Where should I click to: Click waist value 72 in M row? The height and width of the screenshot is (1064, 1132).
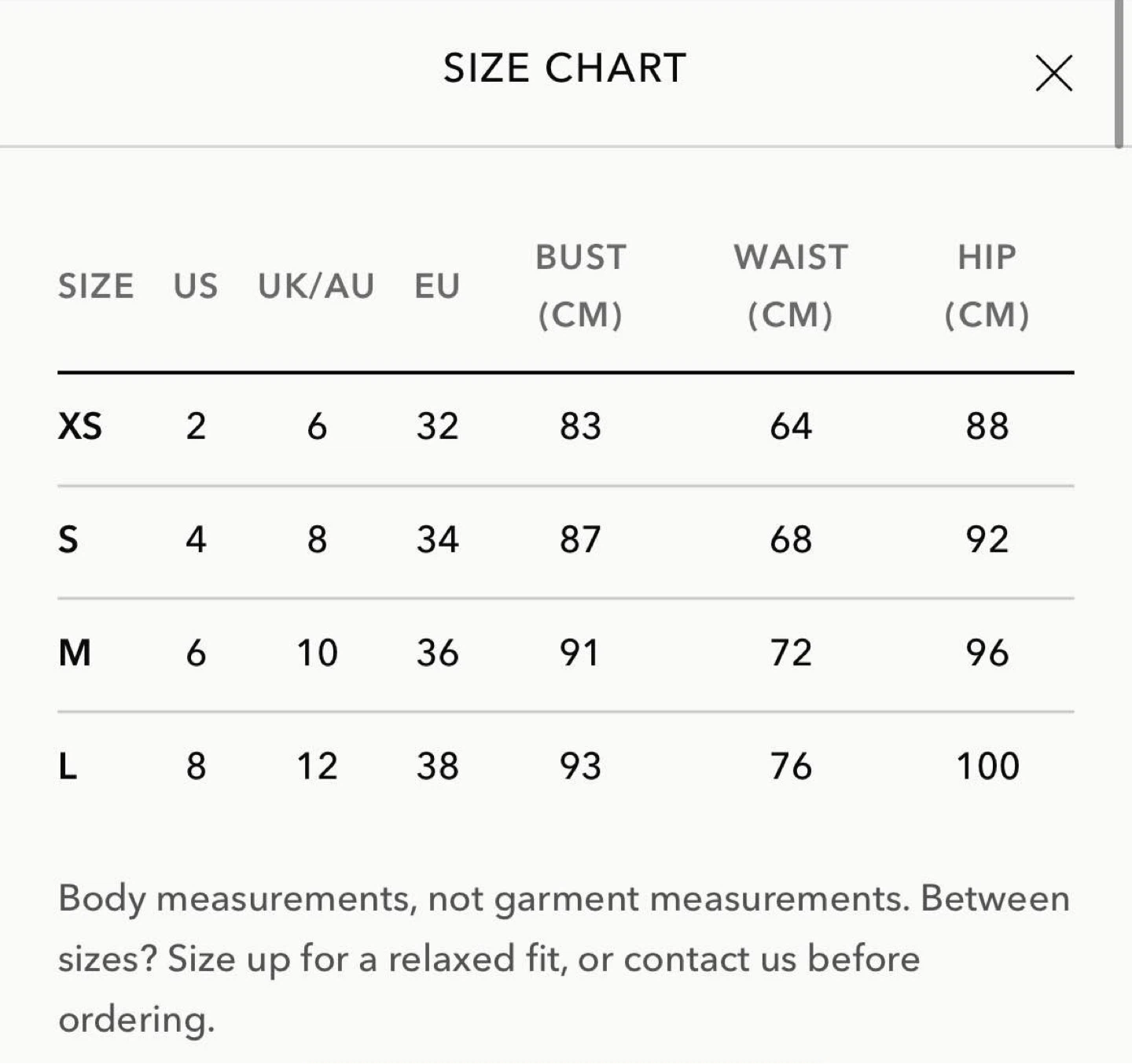(x=791, y=653)
